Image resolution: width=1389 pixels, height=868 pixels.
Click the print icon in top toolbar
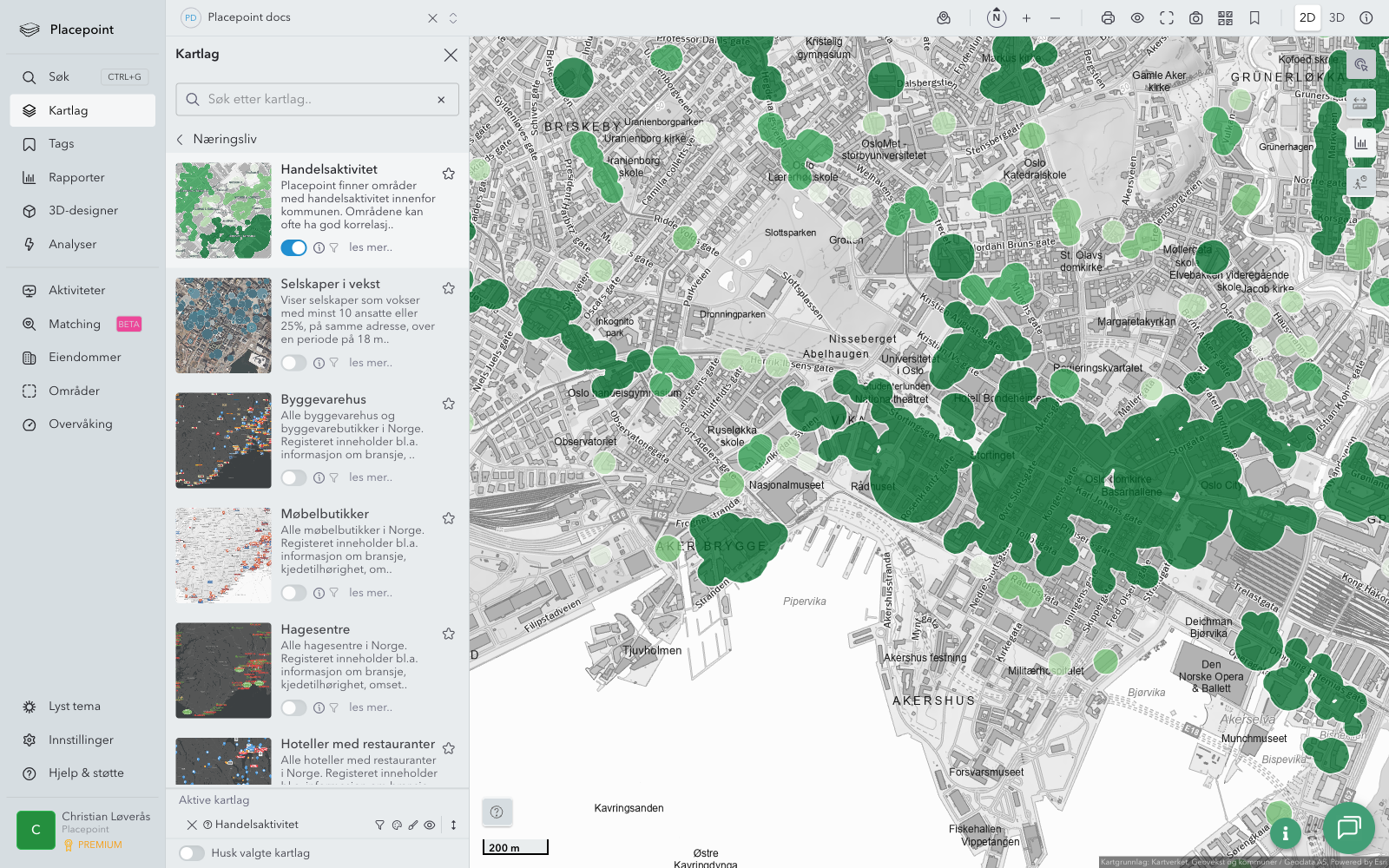pos(1108,17)
